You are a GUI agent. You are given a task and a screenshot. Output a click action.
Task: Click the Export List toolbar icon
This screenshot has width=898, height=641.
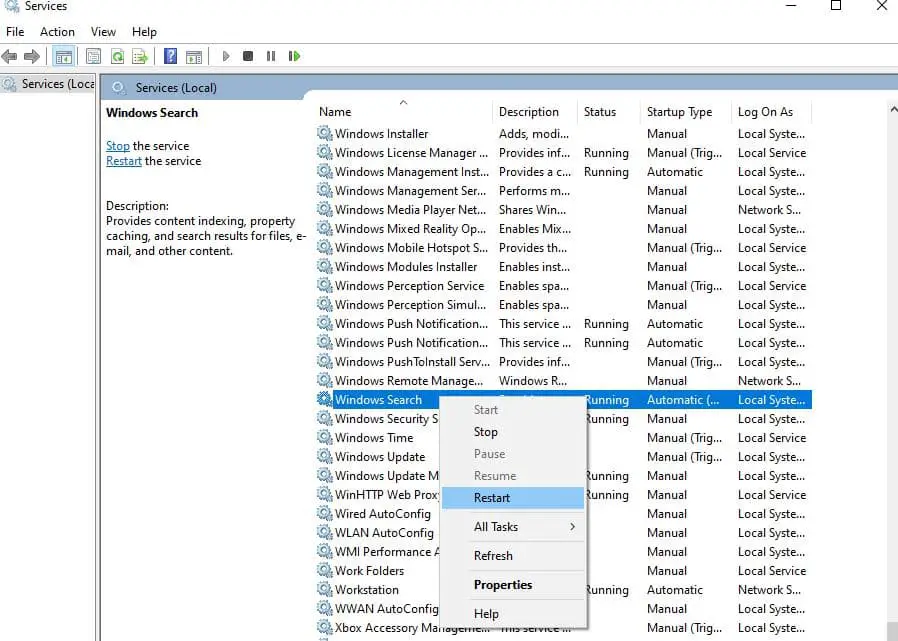pos(140,56)
